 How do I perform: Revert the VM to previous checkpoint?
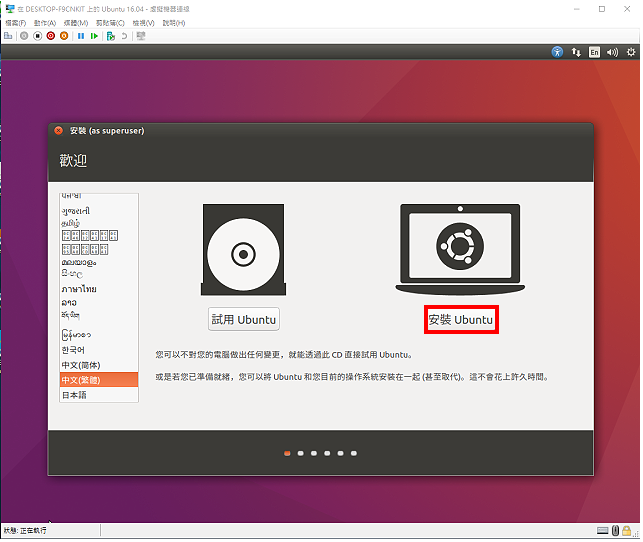(124, 36)
